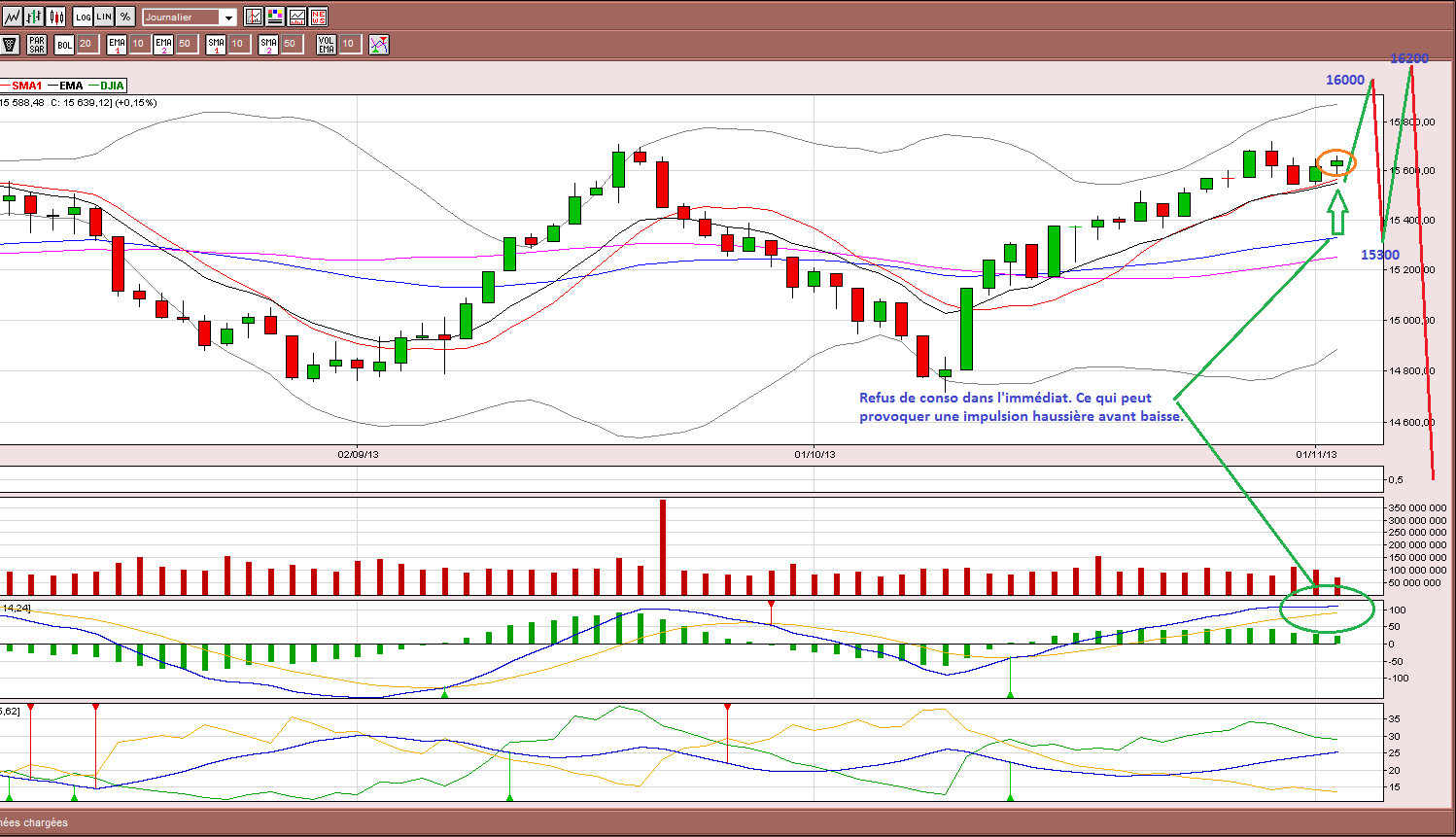This screenshot has width=1456, height=837.
Task: Edit the EMA 1 period field
Action: click(140, 44)
